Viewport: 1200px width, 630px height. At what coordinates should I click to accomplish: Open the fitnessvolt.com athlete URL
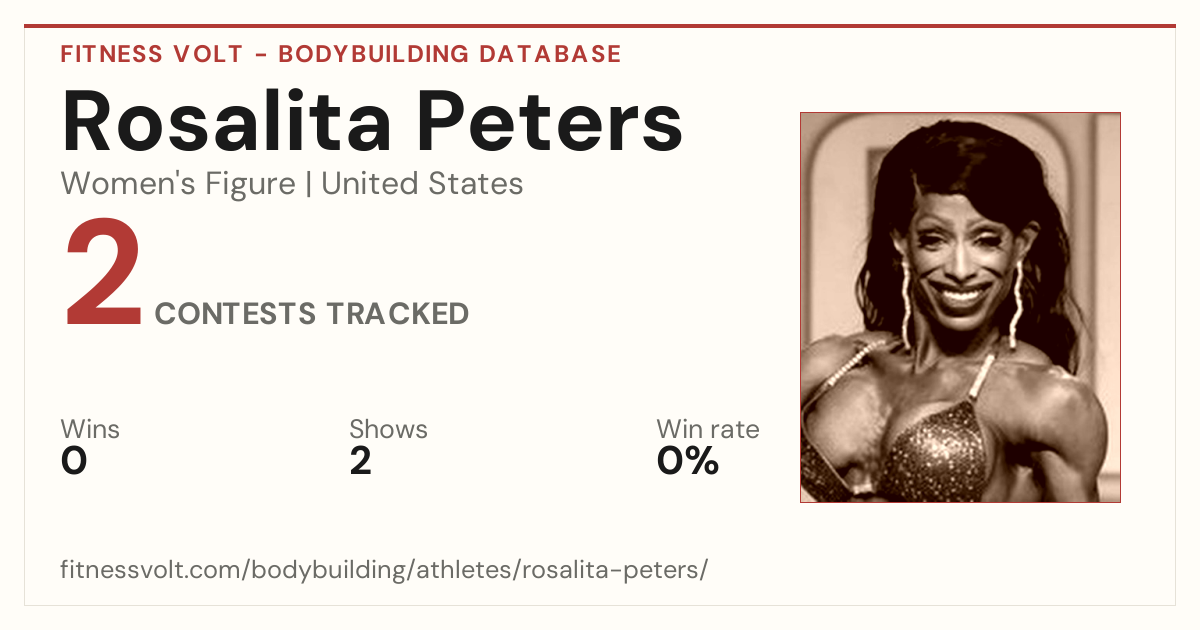pyautogui.click(x=384, y=570)
